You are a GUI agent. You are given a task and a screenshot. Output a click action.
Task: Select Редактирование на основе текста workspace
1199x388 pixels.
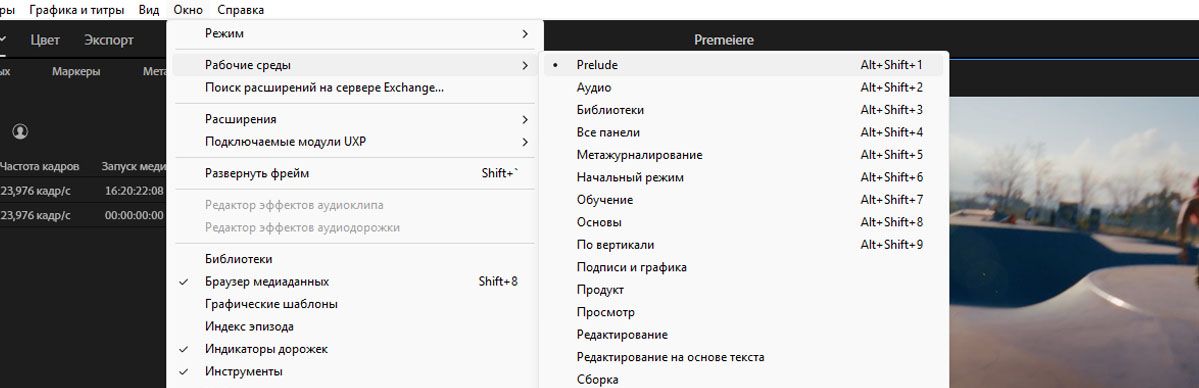743,357
